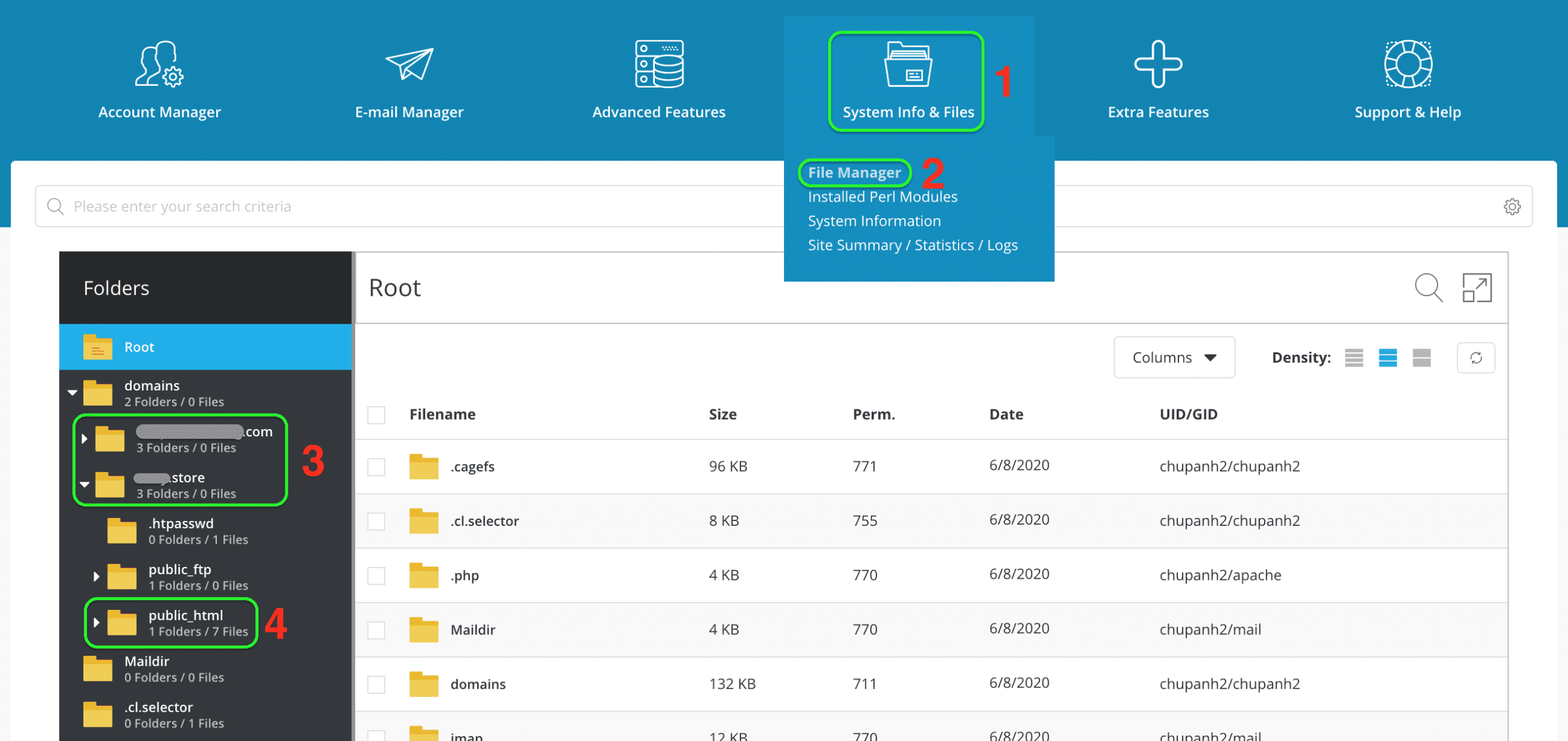This screenshot has height=741, width=1568.
Task: Open the Support & Help lifebuoy icon
Action: coord(1408,64)
